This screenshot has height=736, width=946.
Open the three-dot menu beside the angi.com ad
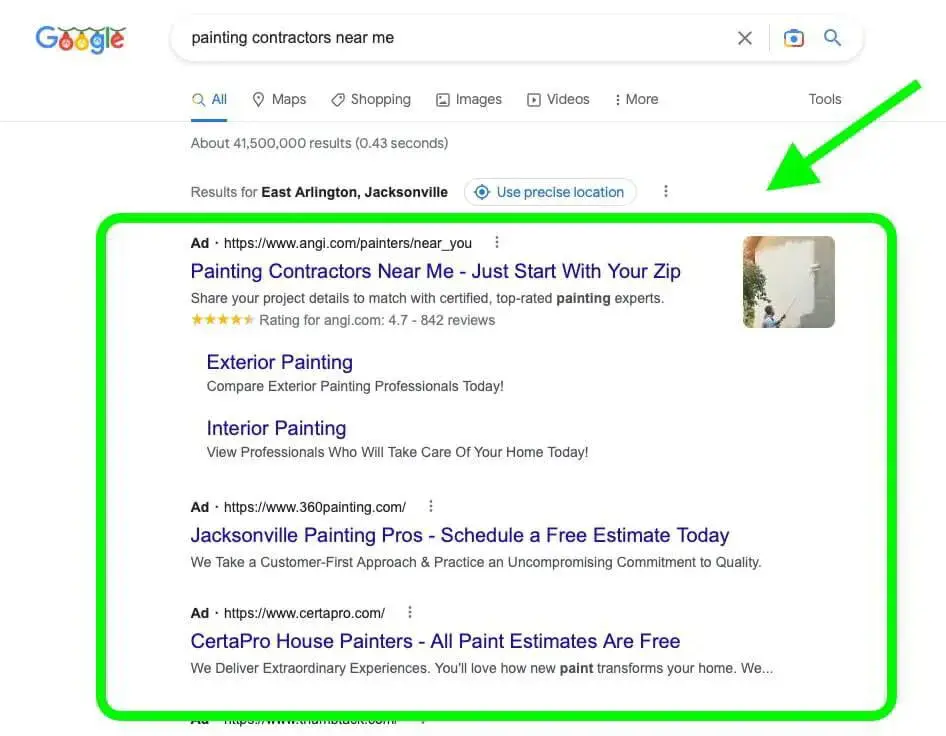496,241
